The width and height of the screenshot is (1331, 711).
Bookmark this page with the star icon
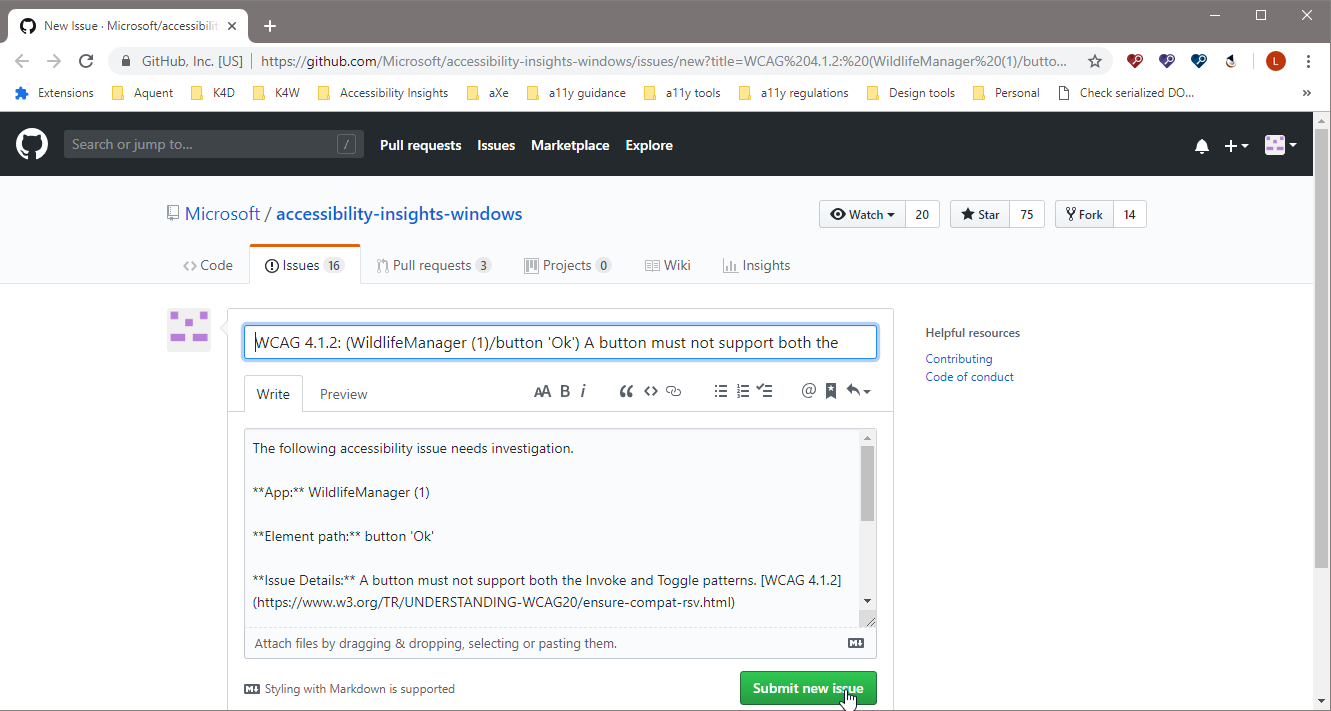pos(1095,61)
